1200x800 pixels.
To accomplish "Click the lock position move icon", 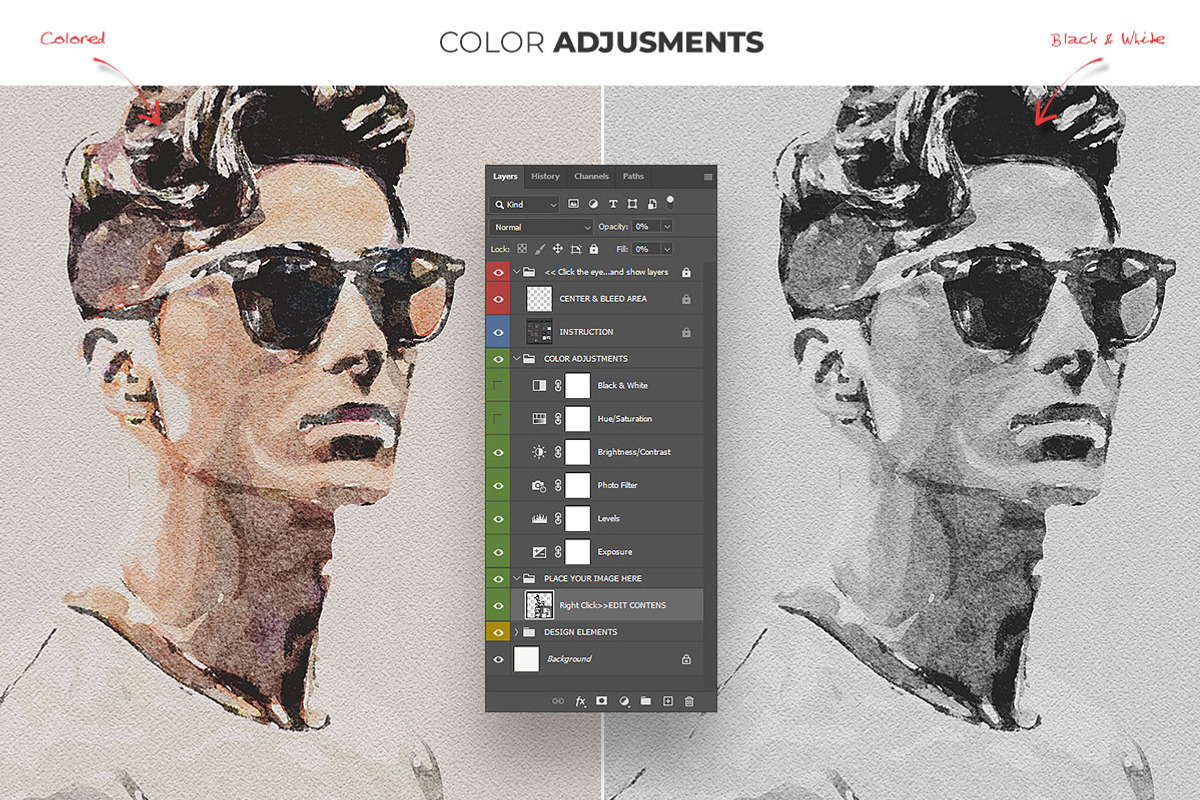I will [x=557, y=249].
